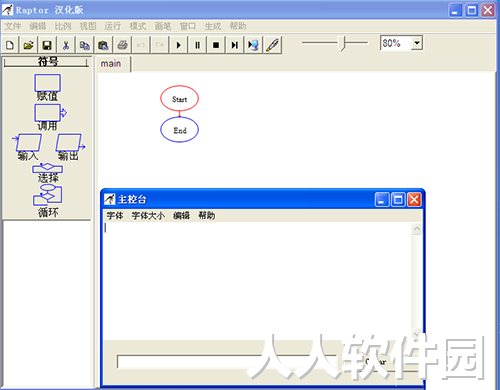Open the 80% zoom dropdown
The width and height of the screenshot is (500, 390).
[417, 43]
